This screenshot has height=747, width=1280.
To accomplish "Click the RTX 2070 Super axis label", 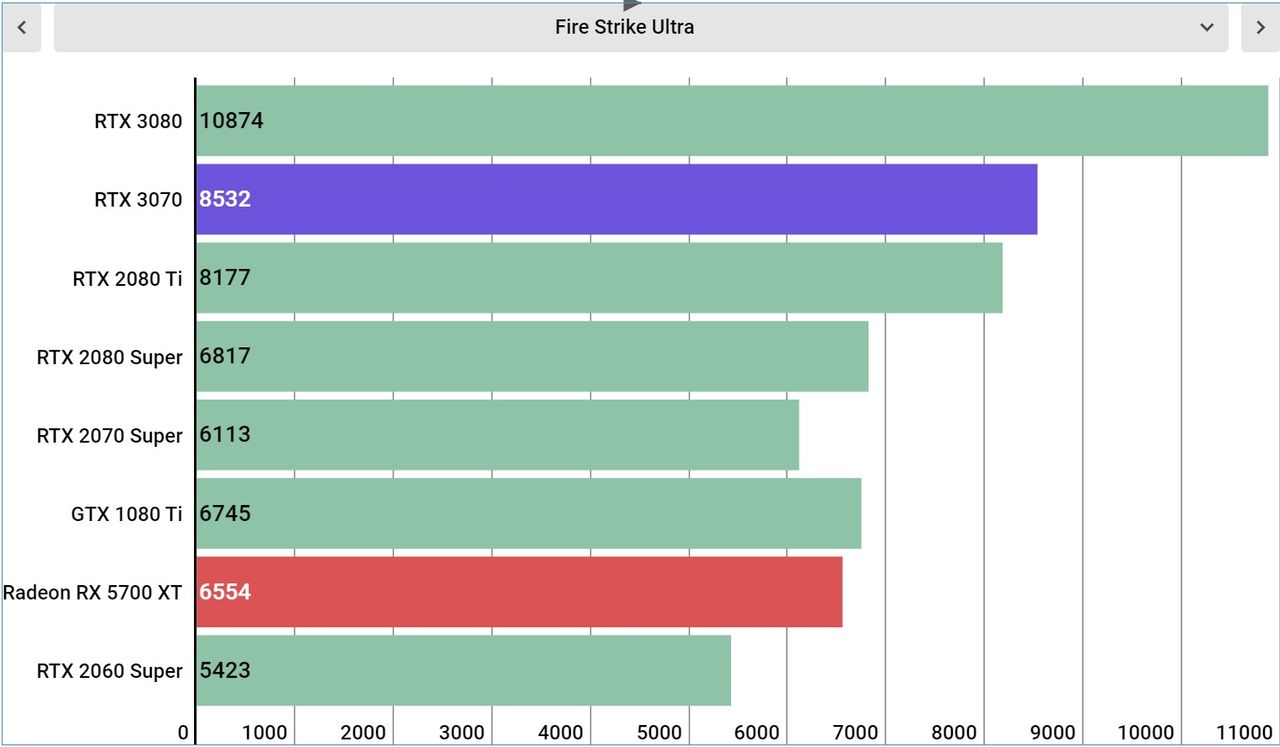I will [110, 435].
